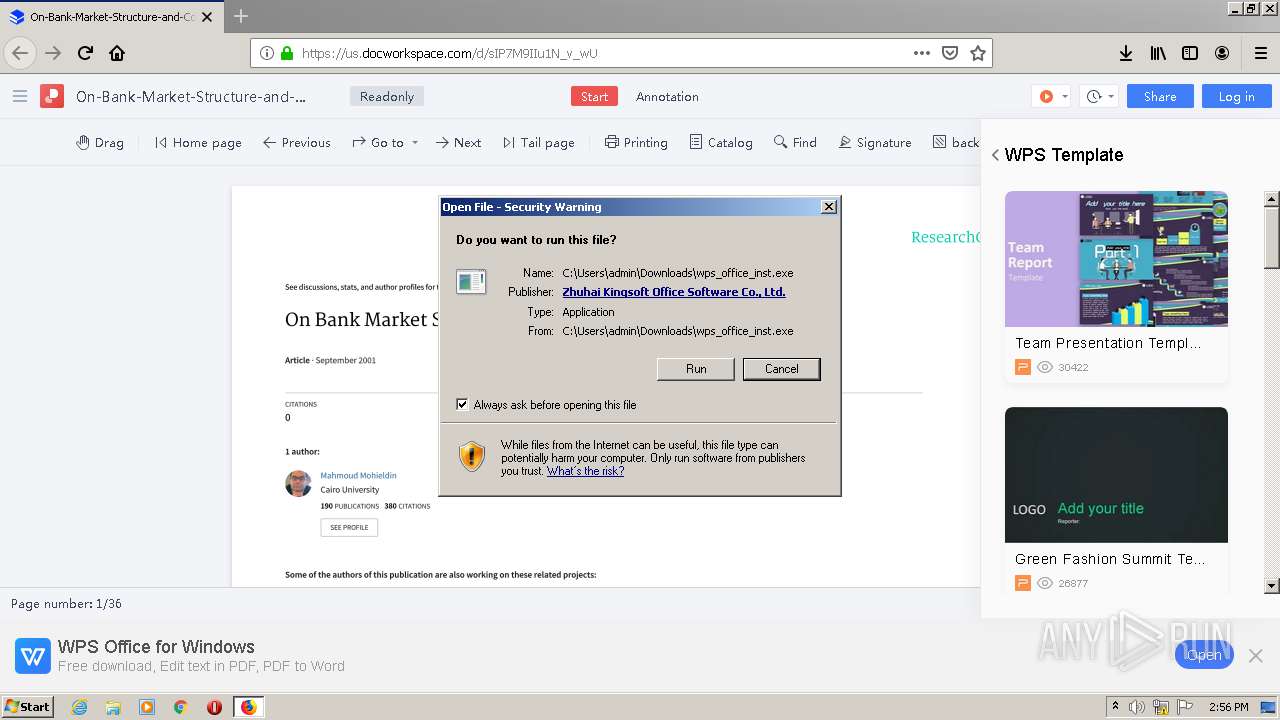1280x720 pixels.
Task: Save the page to Pocket icon
Action: 950,53
